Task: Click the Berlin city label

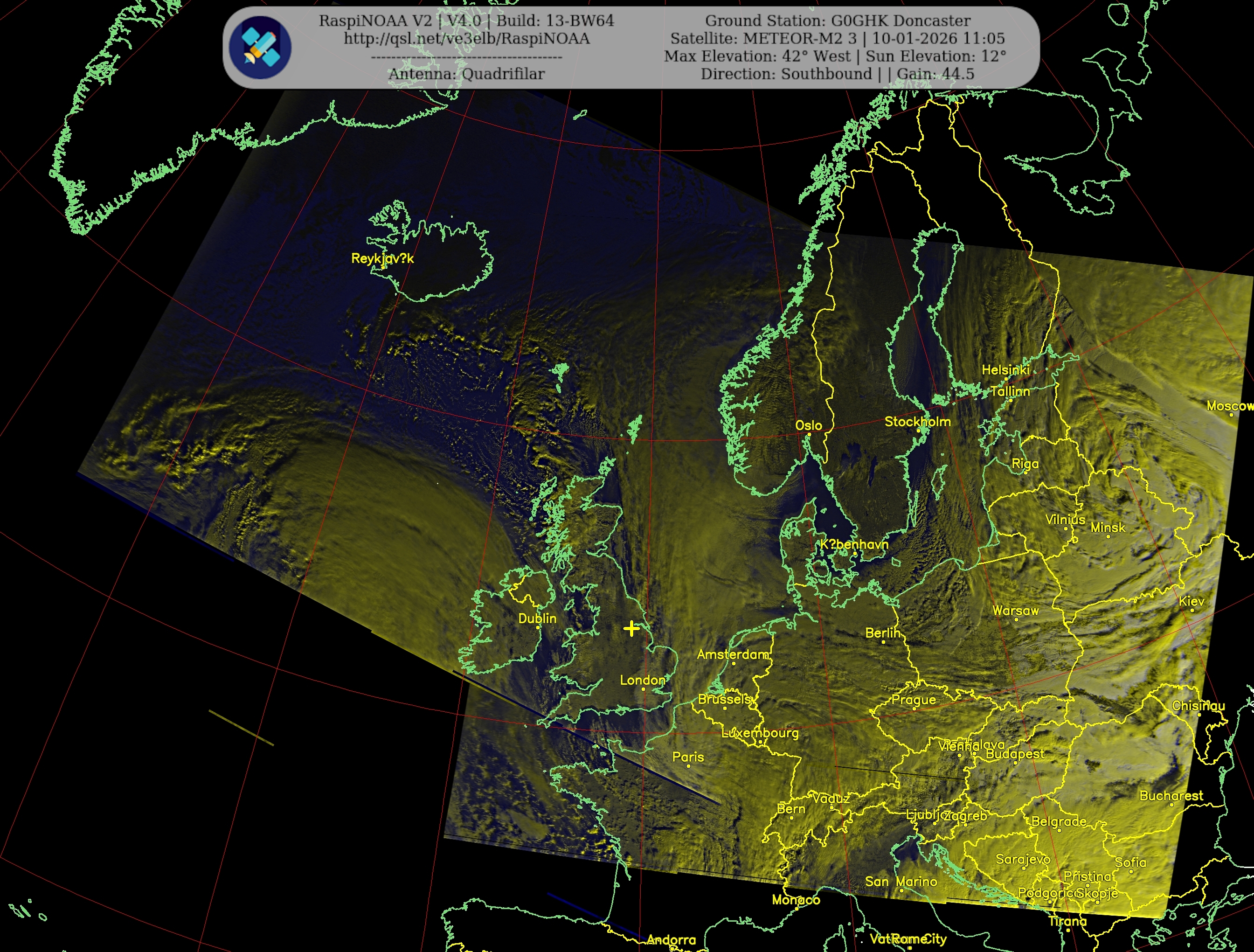Action: 882,633
